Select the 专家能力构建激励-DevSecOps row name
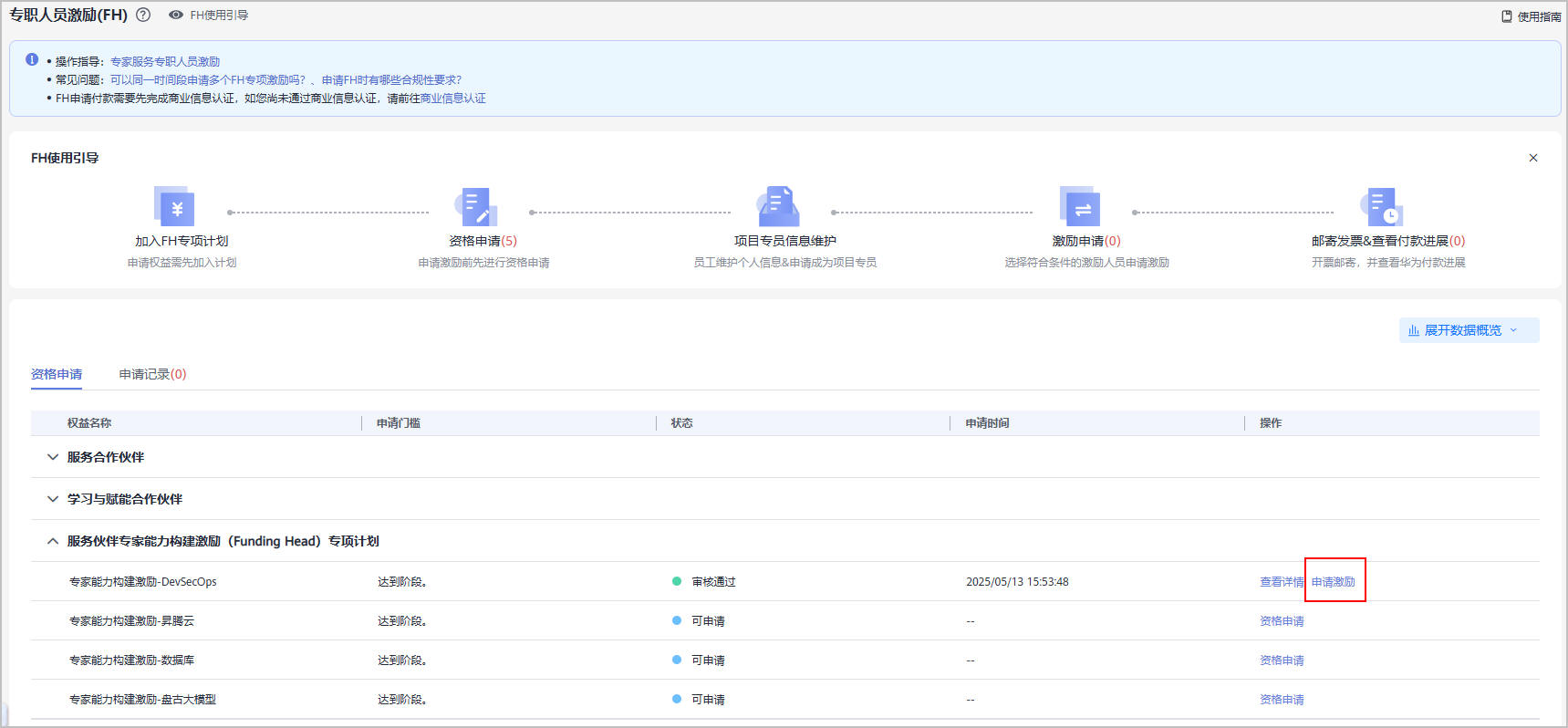This screenshot has width=1568, height=728. pyautogui.click(x=143, y=582)
